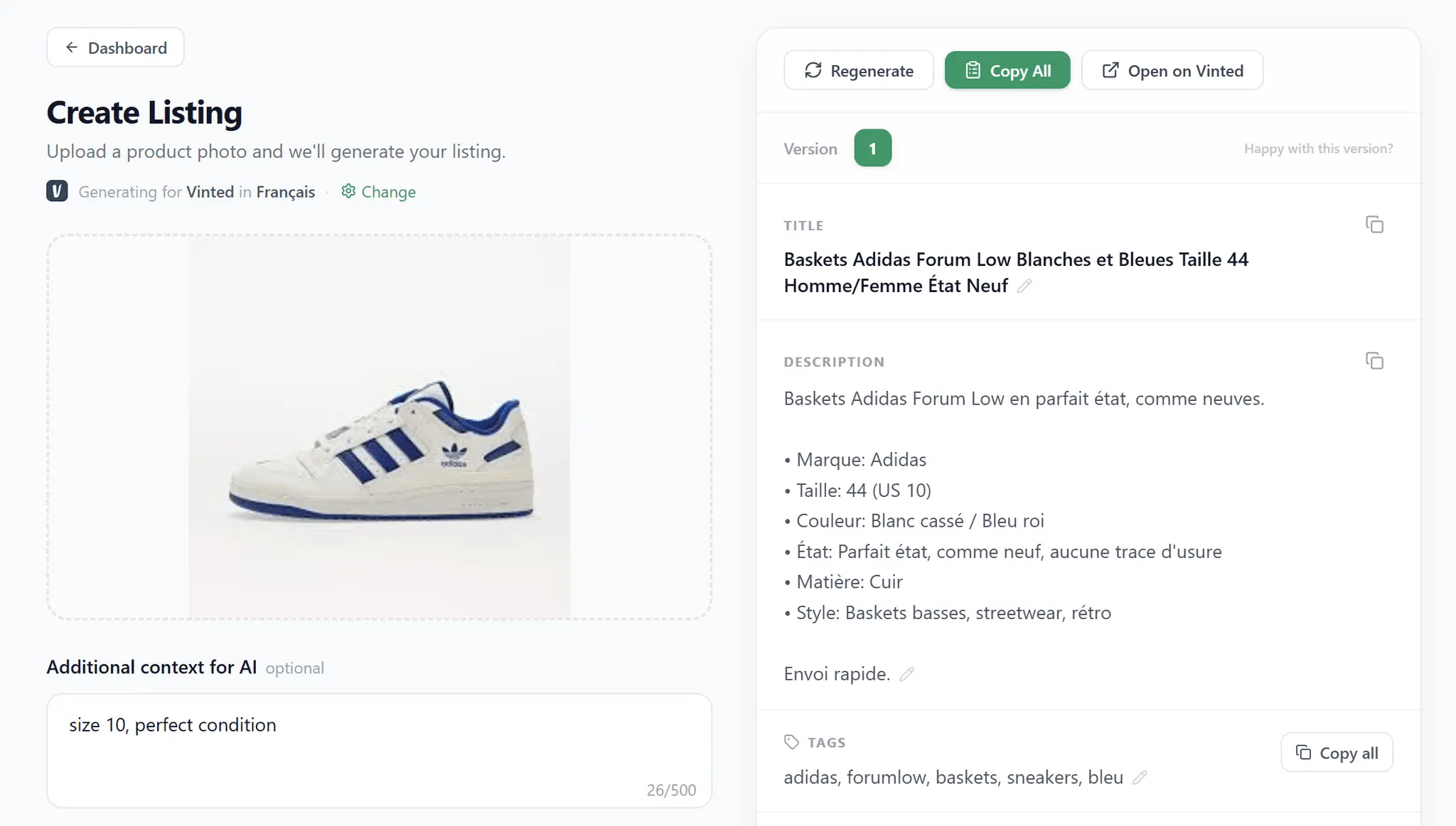This screenshot has width=1456, height=826.
Task: Focus the additional context text area
Action: [379, 751]
